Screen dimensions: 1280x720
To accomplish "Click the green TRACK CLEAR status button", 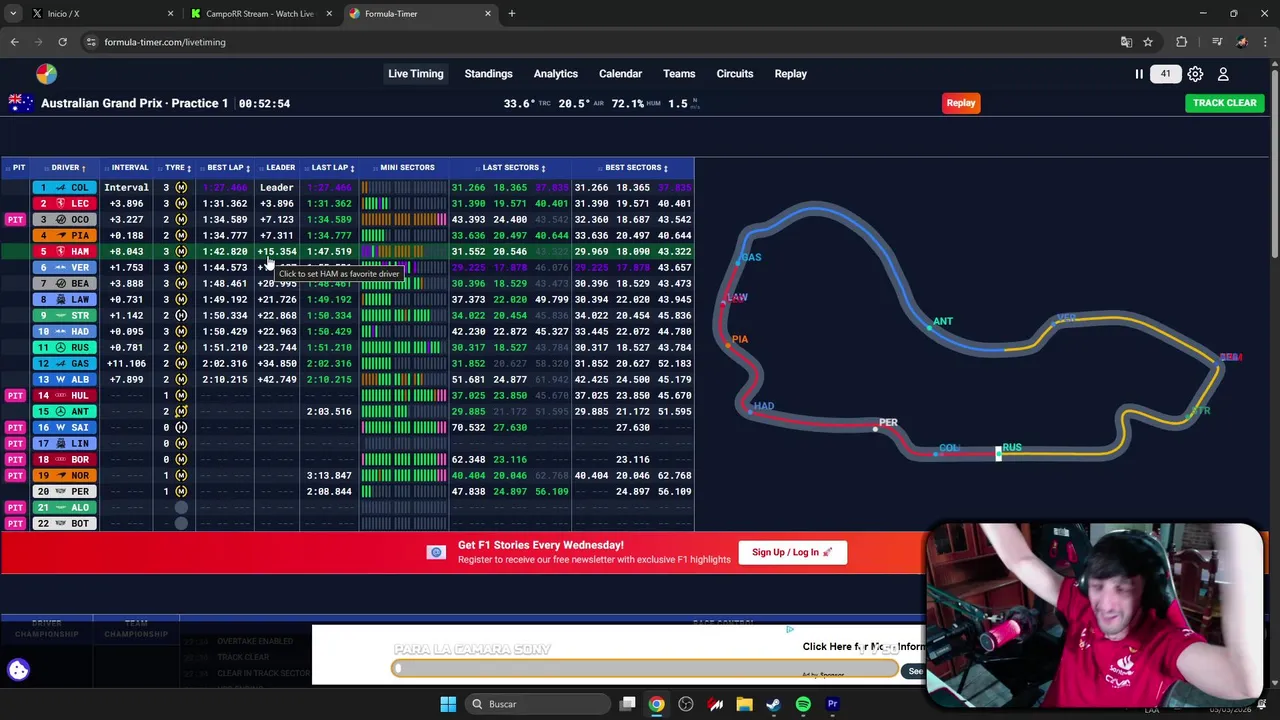I will point(1224,103).
